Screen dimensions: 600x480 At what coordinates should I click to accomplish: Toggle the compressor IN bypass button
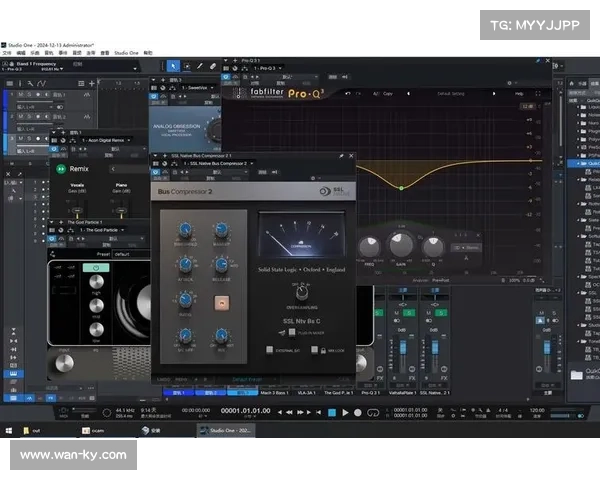[x=222, y=301]
